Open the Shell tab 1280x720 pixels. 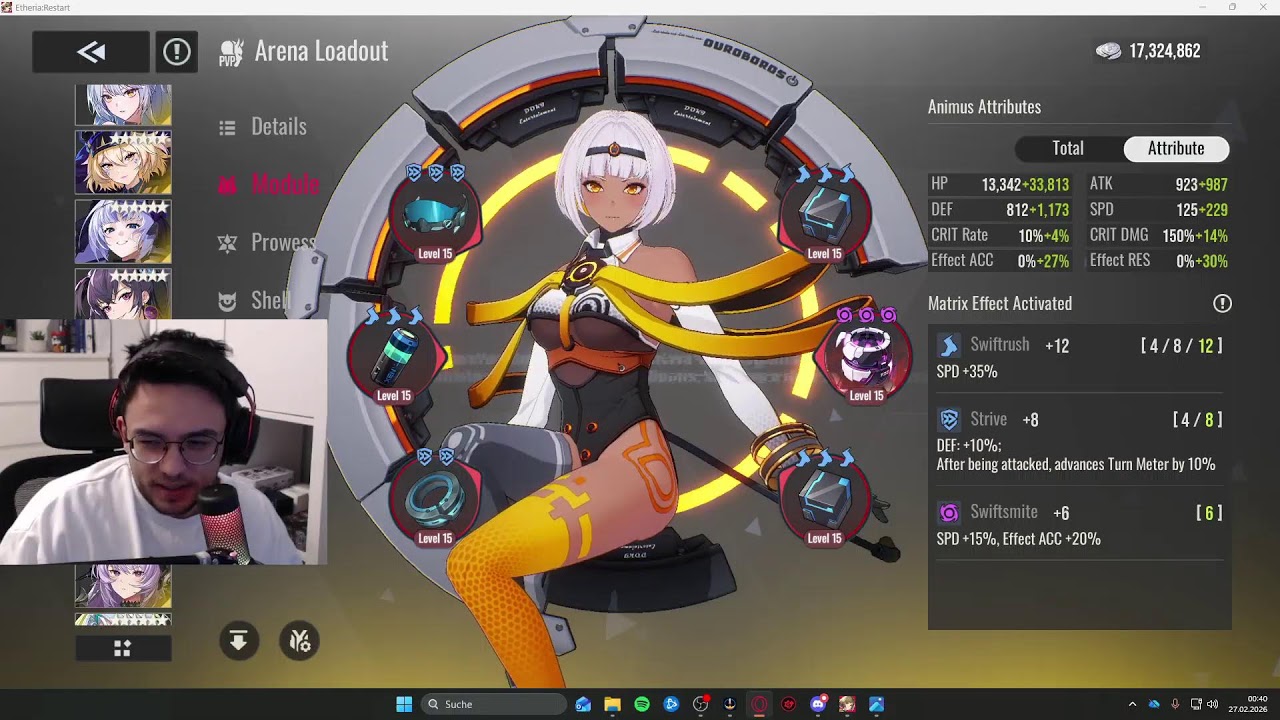pyautogui.click(x=256, y=300)
